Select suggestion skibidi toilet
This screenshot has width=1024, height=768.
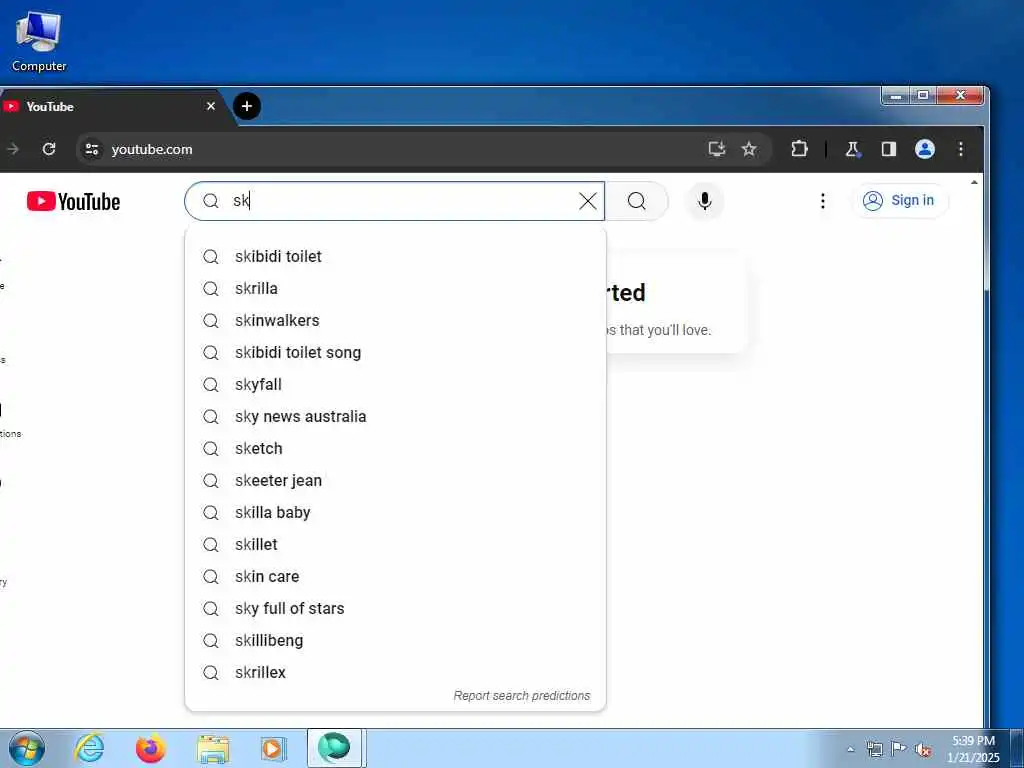pos(395,256)
